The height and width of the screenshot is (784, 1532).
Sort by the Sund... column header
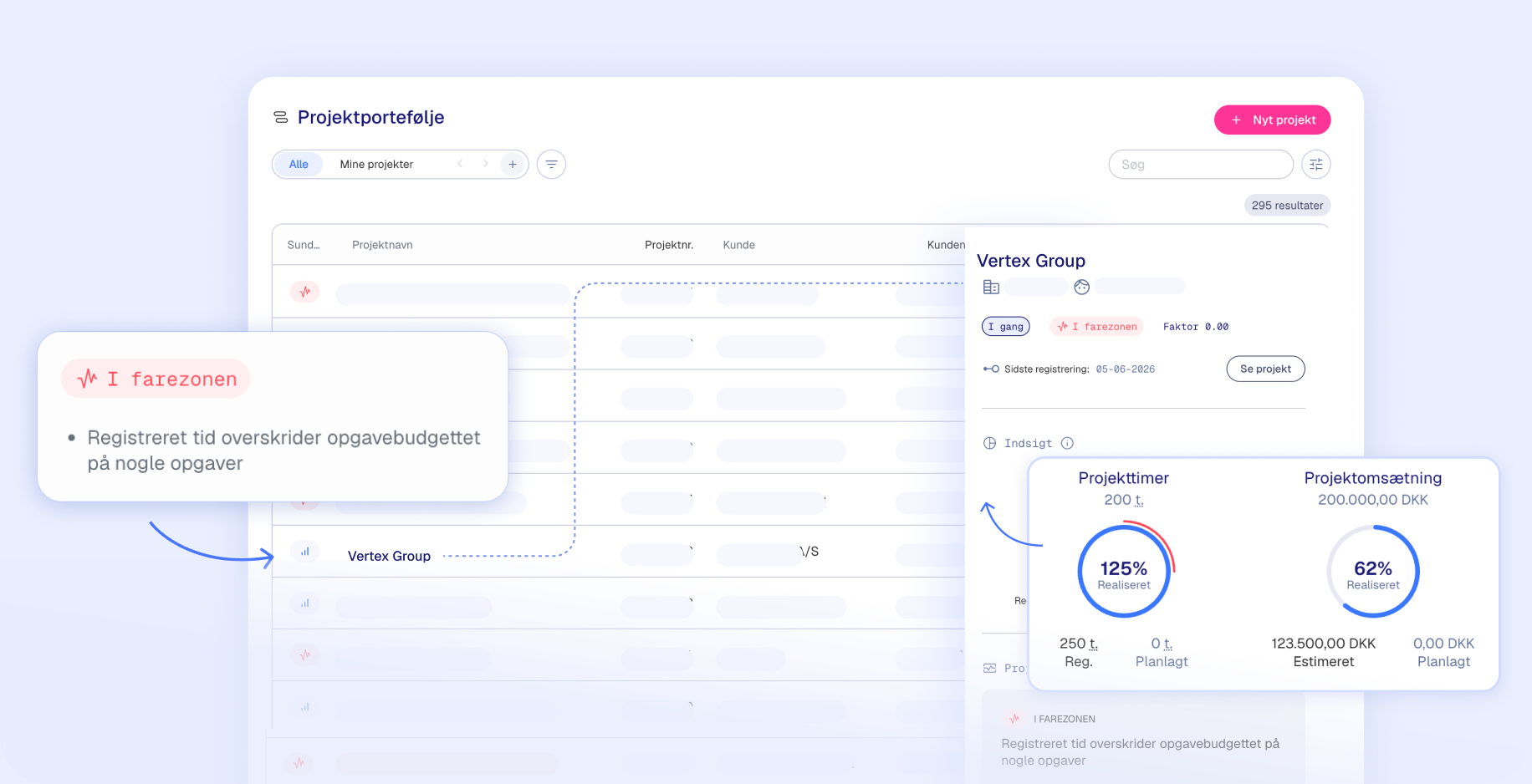point(304,245)
